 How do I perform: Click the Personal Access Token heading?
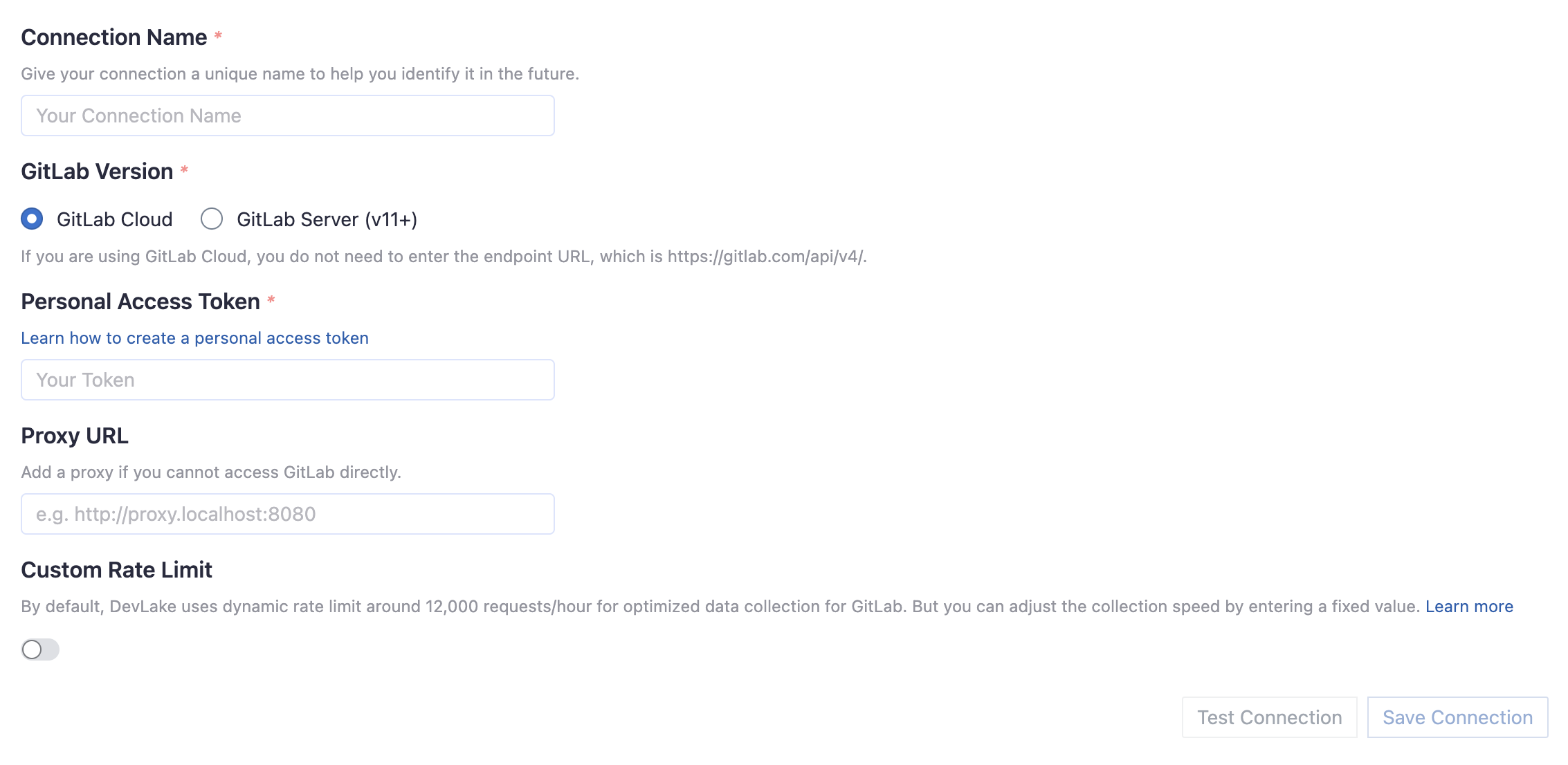tap(141, 302)
